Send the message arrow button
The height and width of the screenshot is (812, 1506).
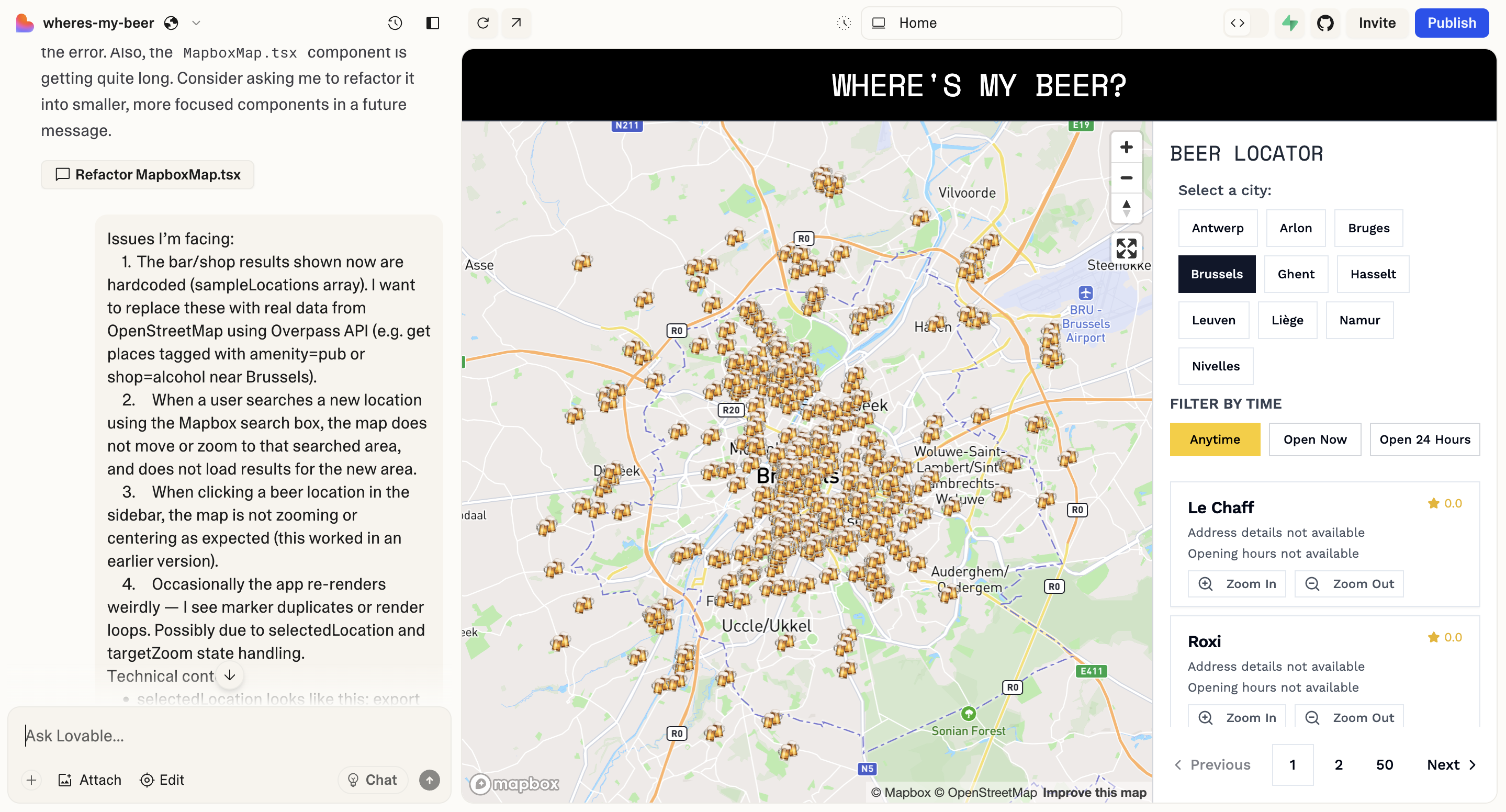[429, 779]
